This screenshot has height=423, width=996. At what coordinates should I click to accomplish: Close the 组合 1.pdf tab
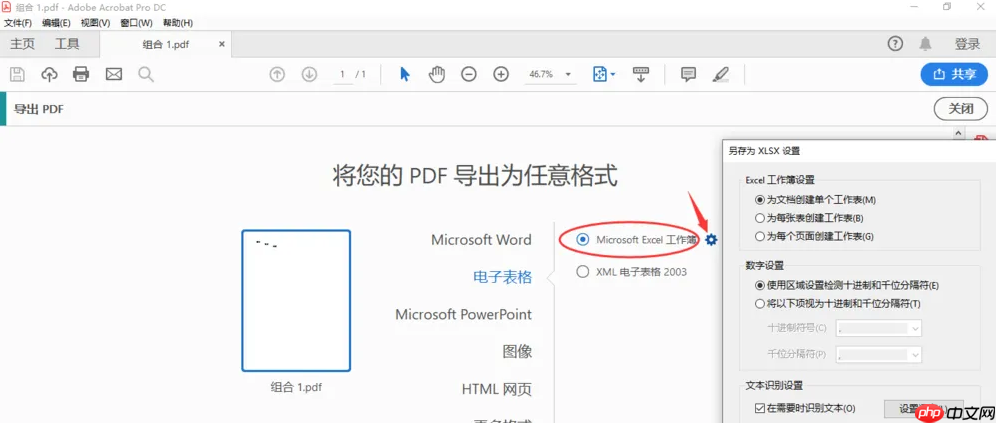click(222, 44)
